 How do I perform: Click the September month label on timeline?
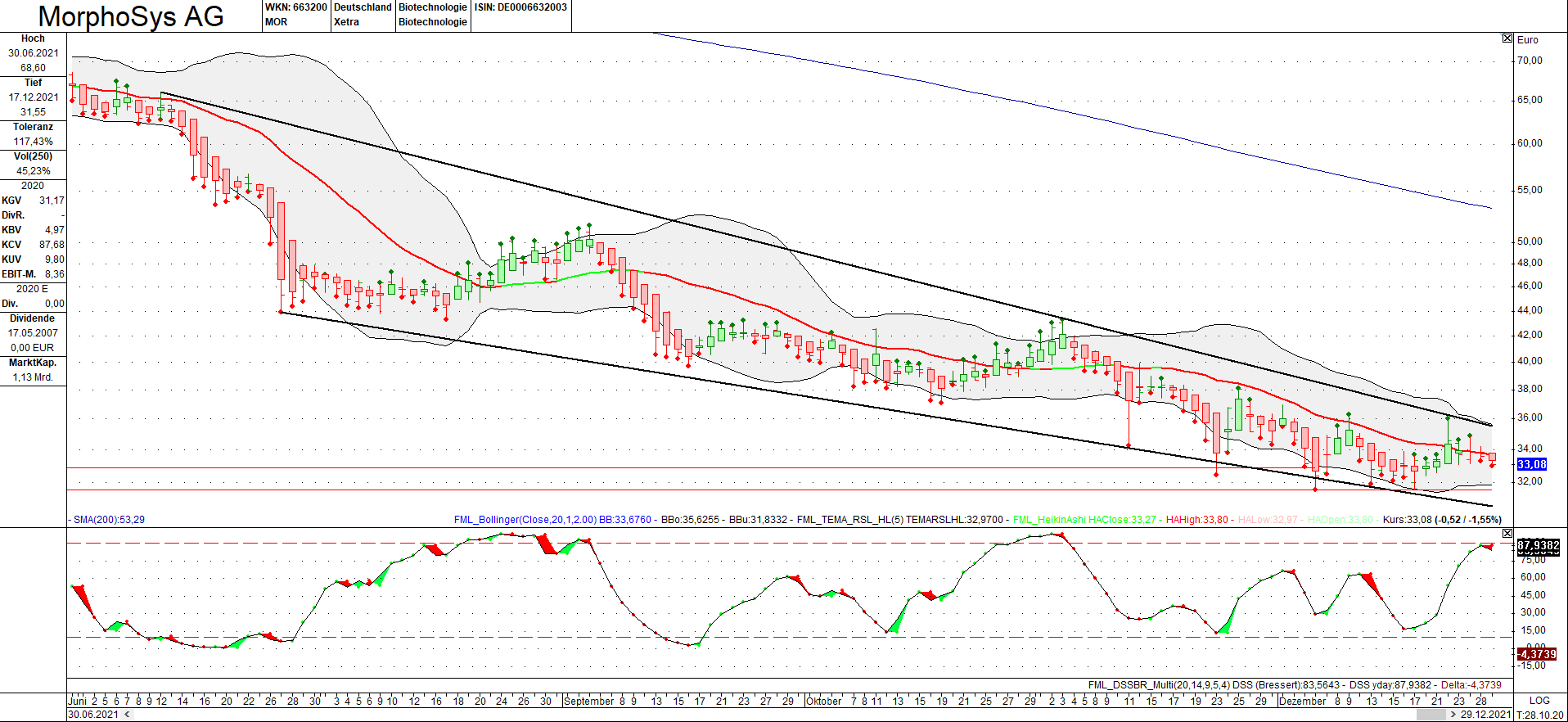[589, 701]
